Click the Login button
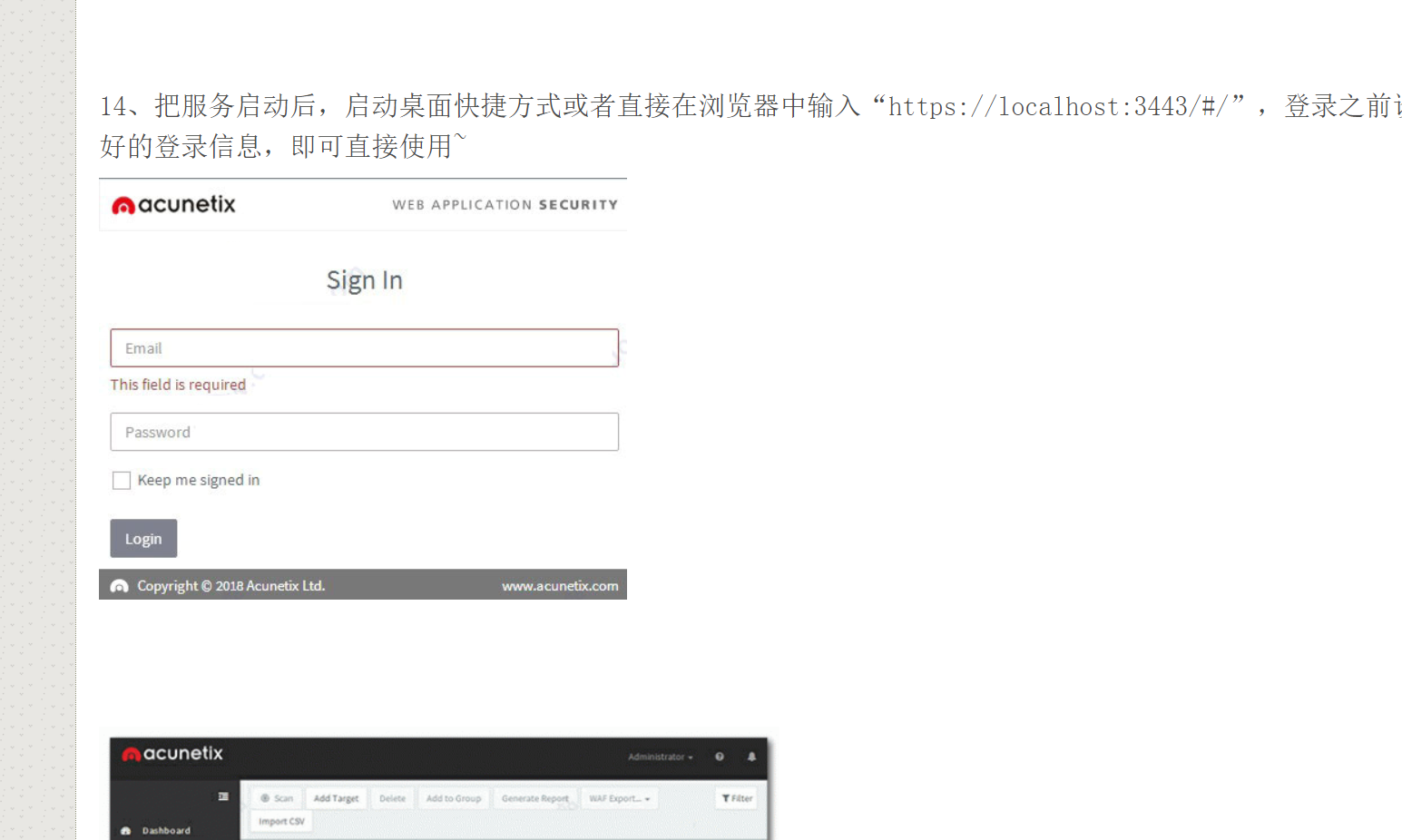This screenshot has width=1402, height=840. [x=143, y=539]
